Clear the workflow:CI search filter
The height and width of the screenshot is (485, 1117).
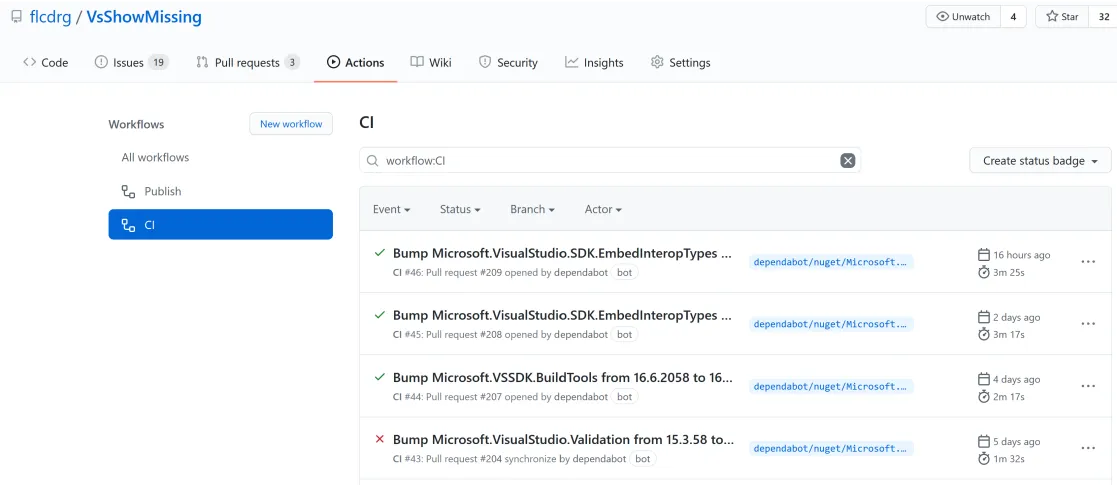click(x=848, y=161)
